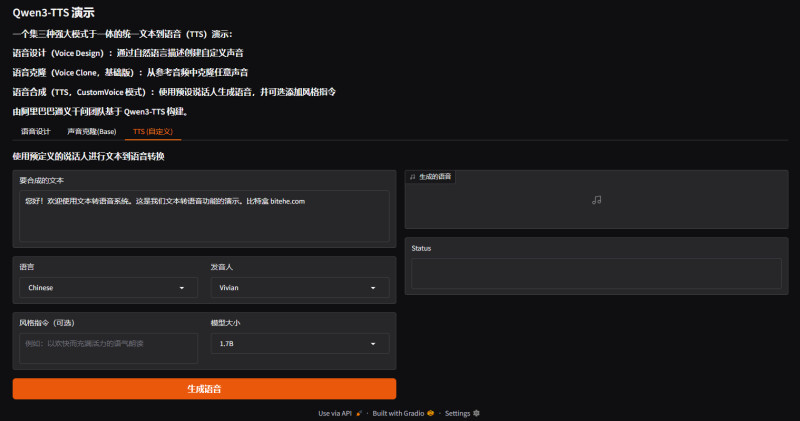
Task: Click the Qwen3-TTS 演示 heading
Action: 54,13
